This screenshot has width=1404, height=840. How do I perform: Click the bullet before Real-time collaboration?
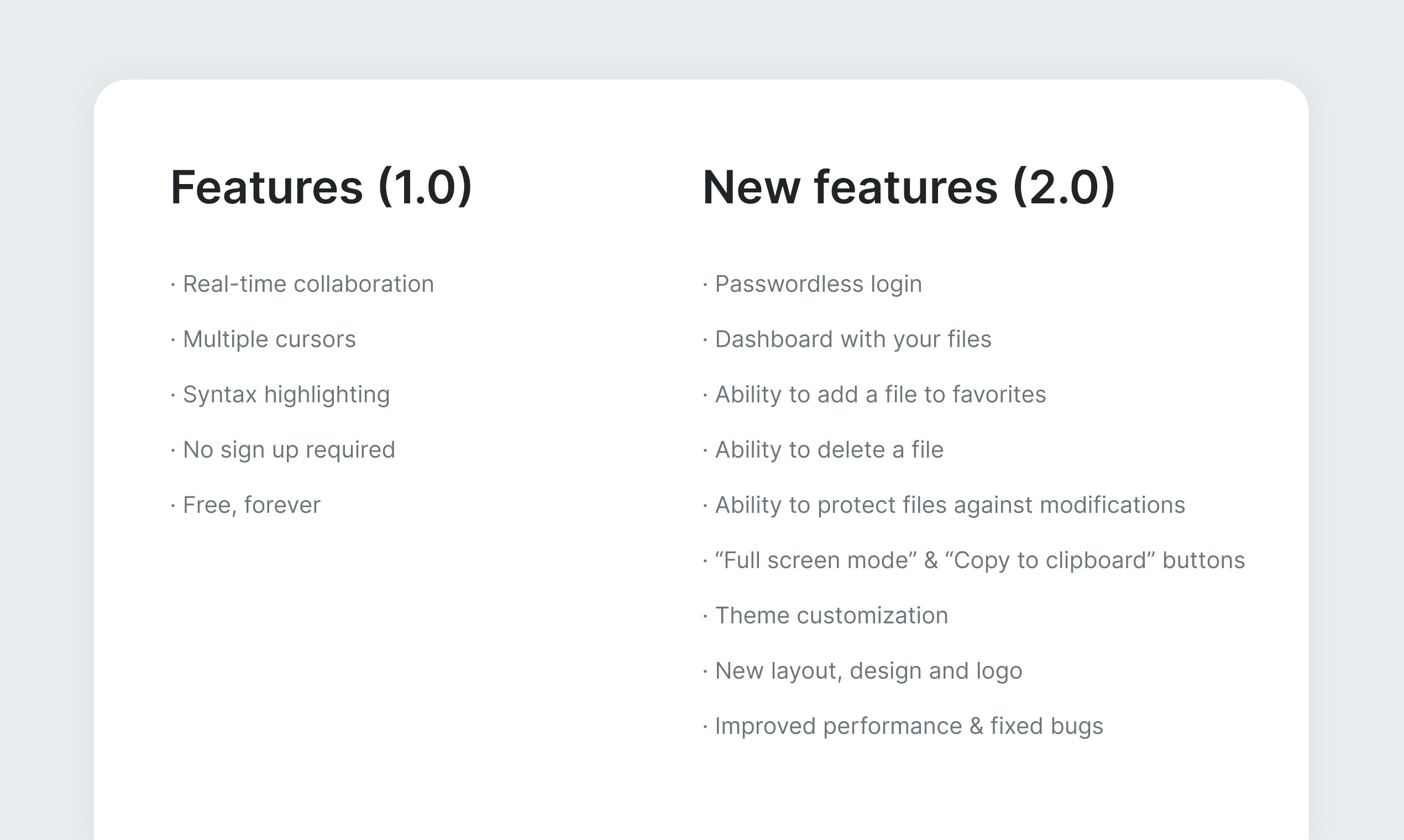tap(173, 284)
